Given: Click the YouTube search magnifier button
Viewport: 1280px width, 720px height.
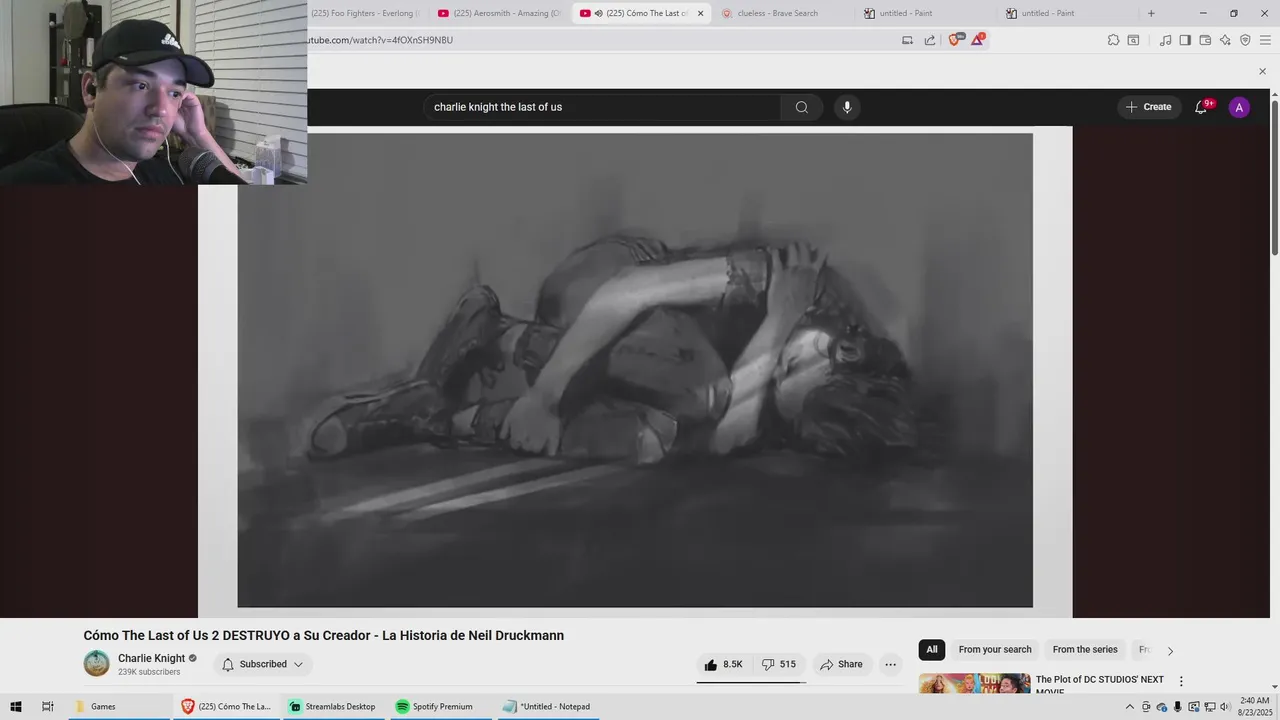Looking at the screenshot, I should pos(802,107).
